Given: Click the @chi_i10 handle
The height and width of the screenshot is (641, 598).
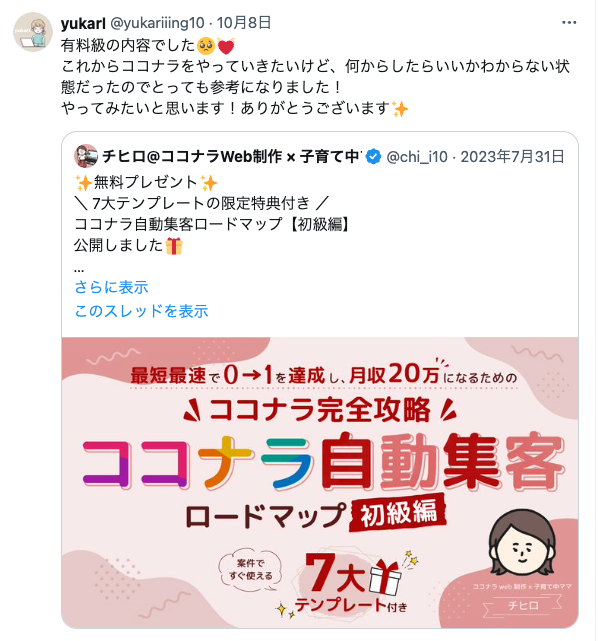Looking at the screenshot, I should click(417, 157).
